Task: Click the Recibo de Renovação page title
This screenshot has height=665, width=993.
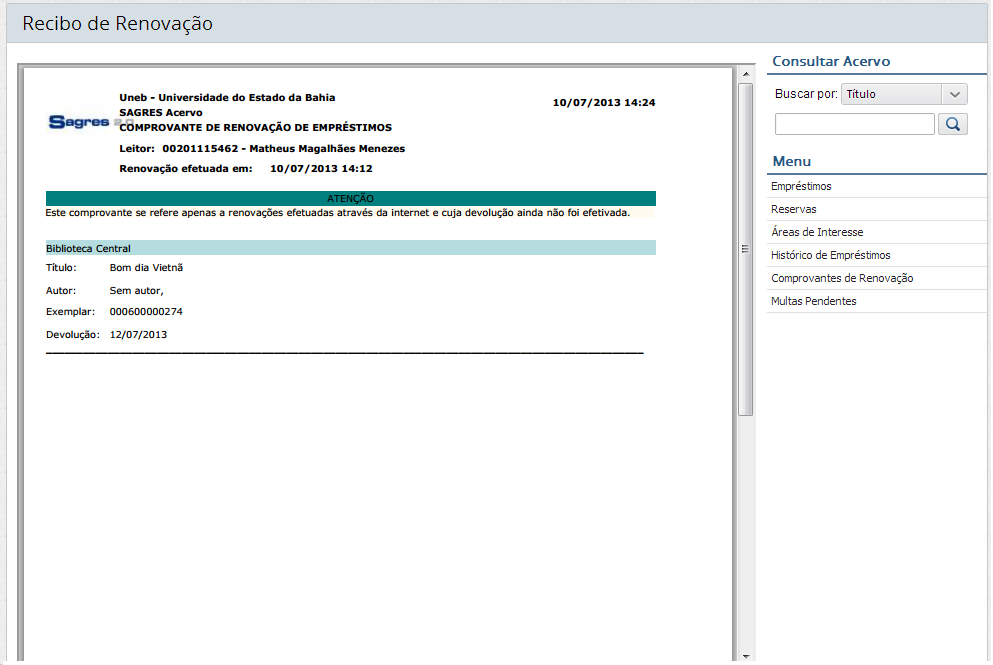Action: [118, 23]
